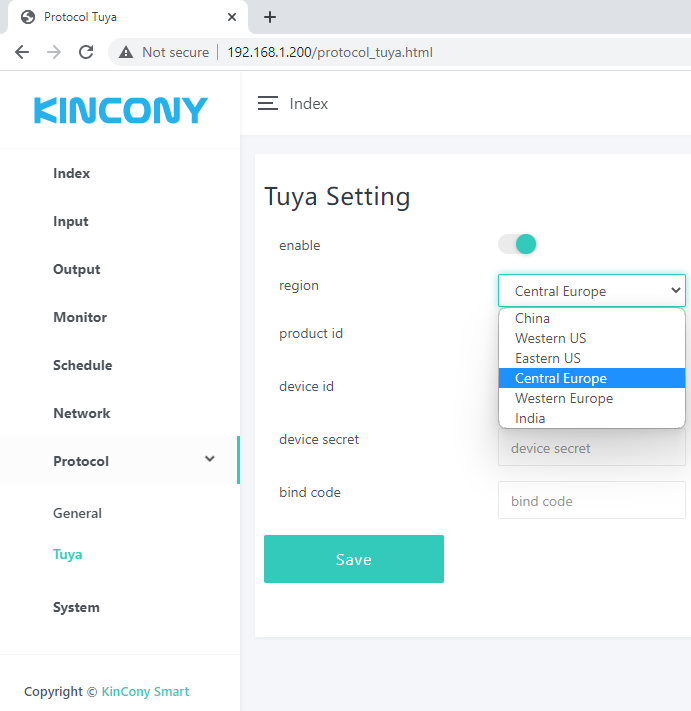Image resolution: width=691 pixels, height=711 pixels.
Task: Focus the device secret input field
Action: click(x=591, y=449)
